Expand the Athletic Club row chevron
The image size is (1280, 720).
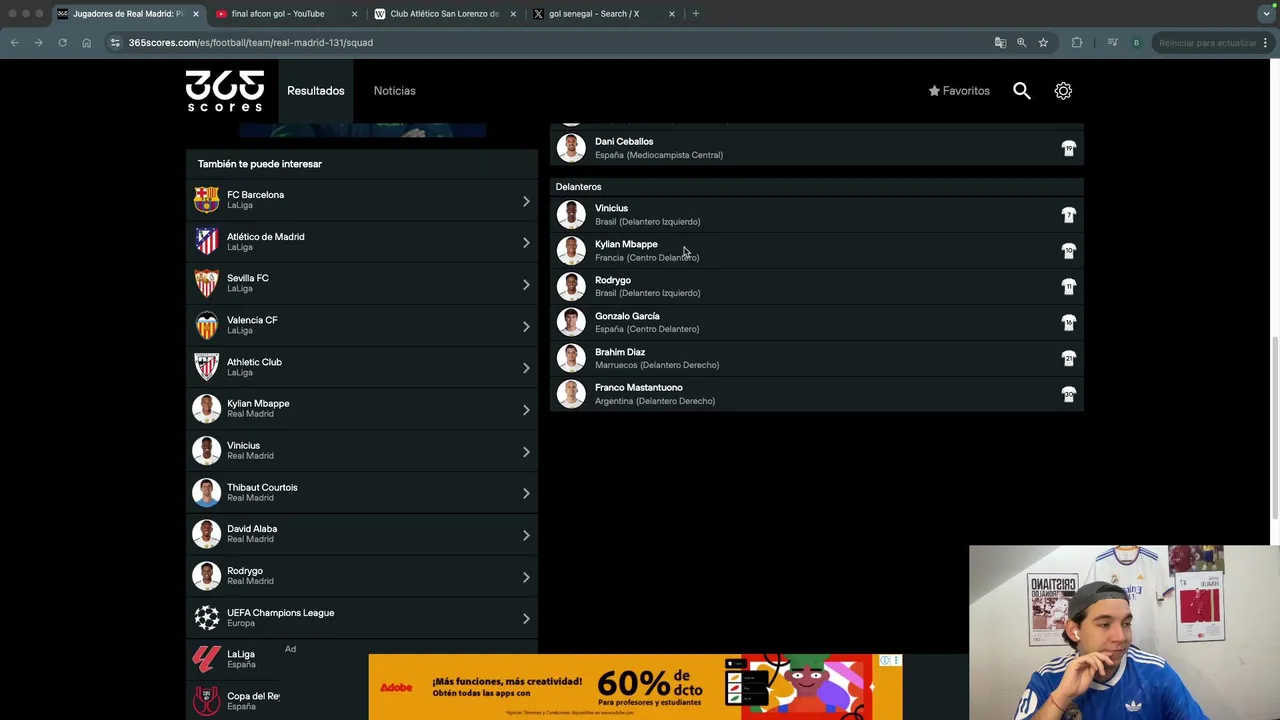click(x=526, y=368)
